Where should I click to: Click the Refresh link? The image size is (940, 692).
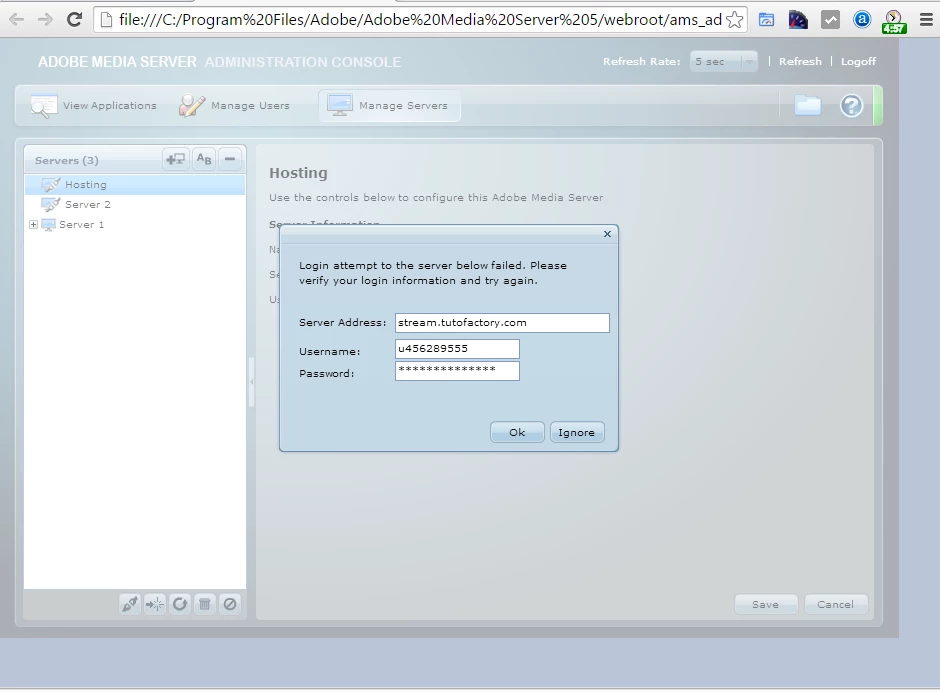pos(800,61)
